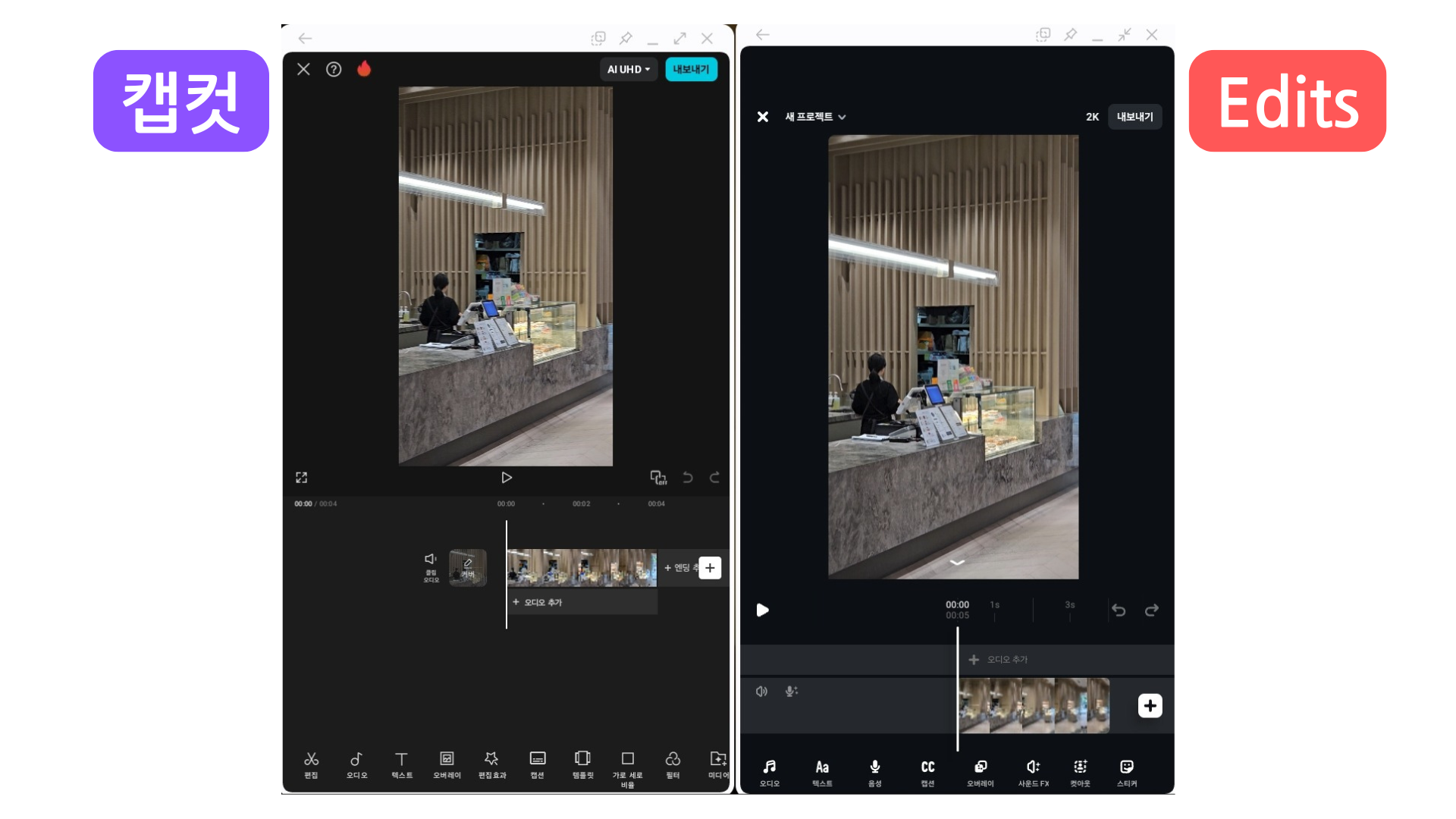Image resolution: width=1456 pixels, height=819 pixels.
Task: Open the CC 캡션 tool in Edits
Action: click(927, 773)
